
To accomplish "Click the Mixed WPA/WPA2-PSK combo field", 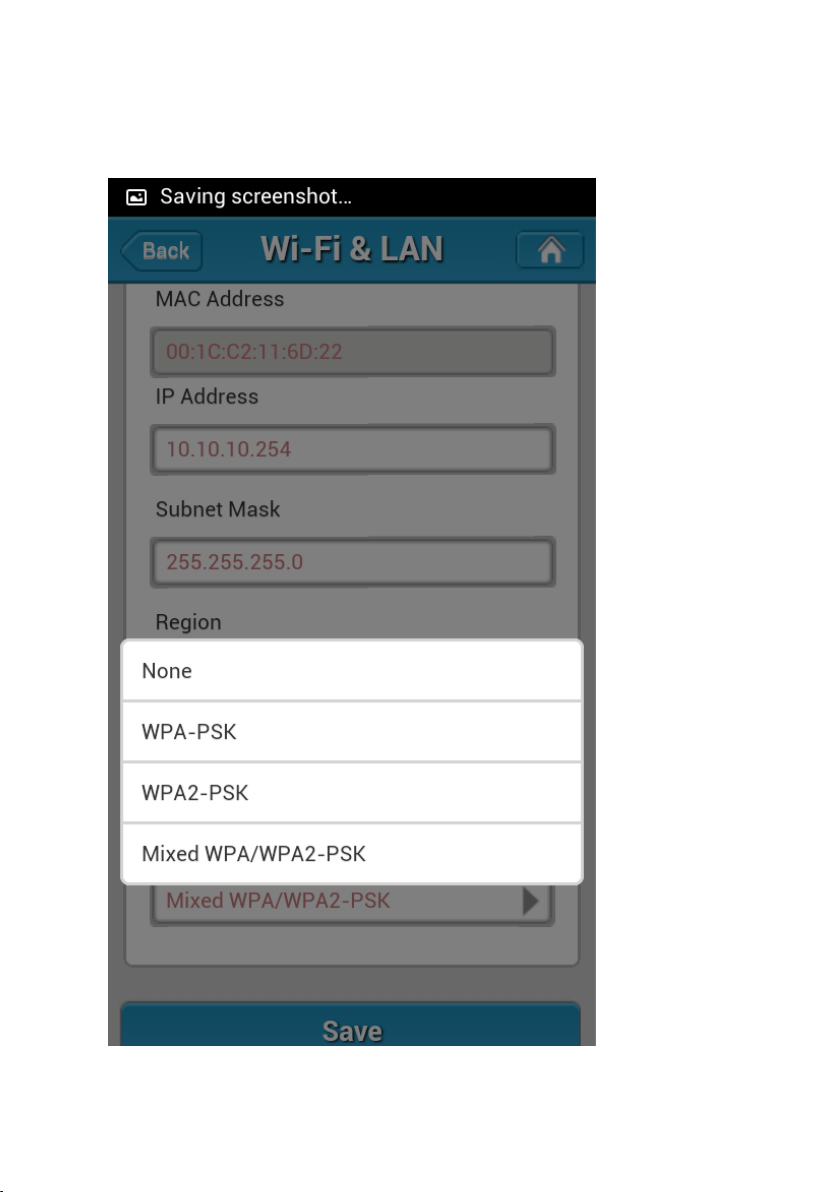I will click(352, 903).
